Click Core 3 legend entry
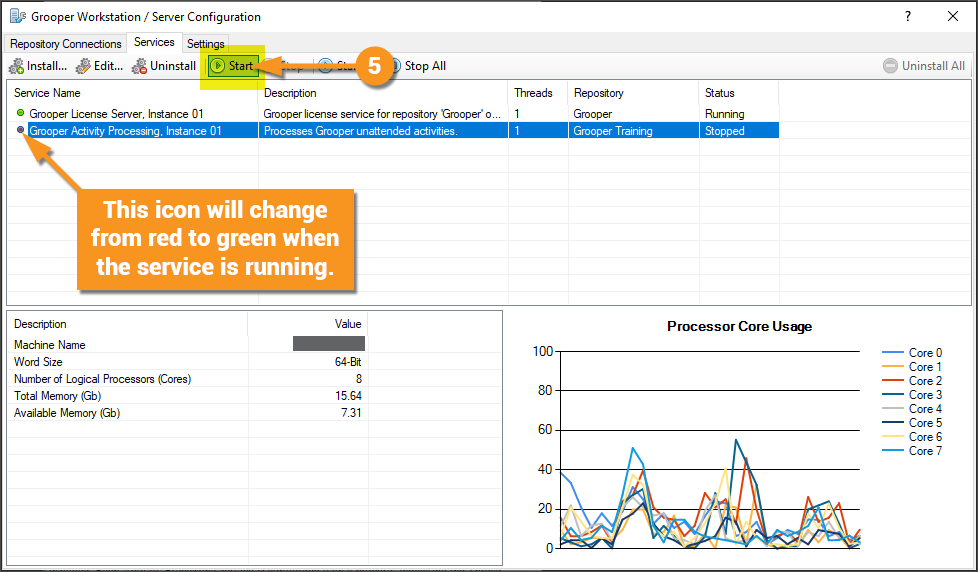978x572 pixels. point(912,395)
